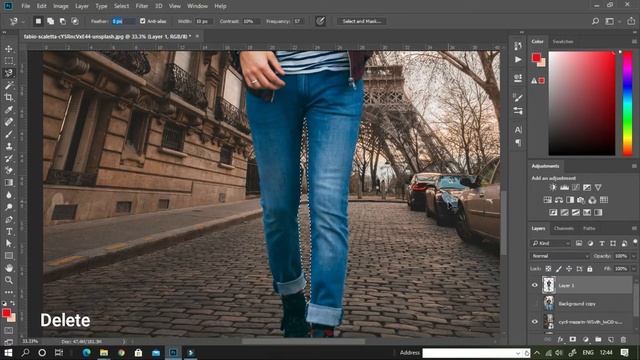The width and height of the screenshot is (640, 360).
Task: Open the Paragraph panel icon
Action: (518, 143)
